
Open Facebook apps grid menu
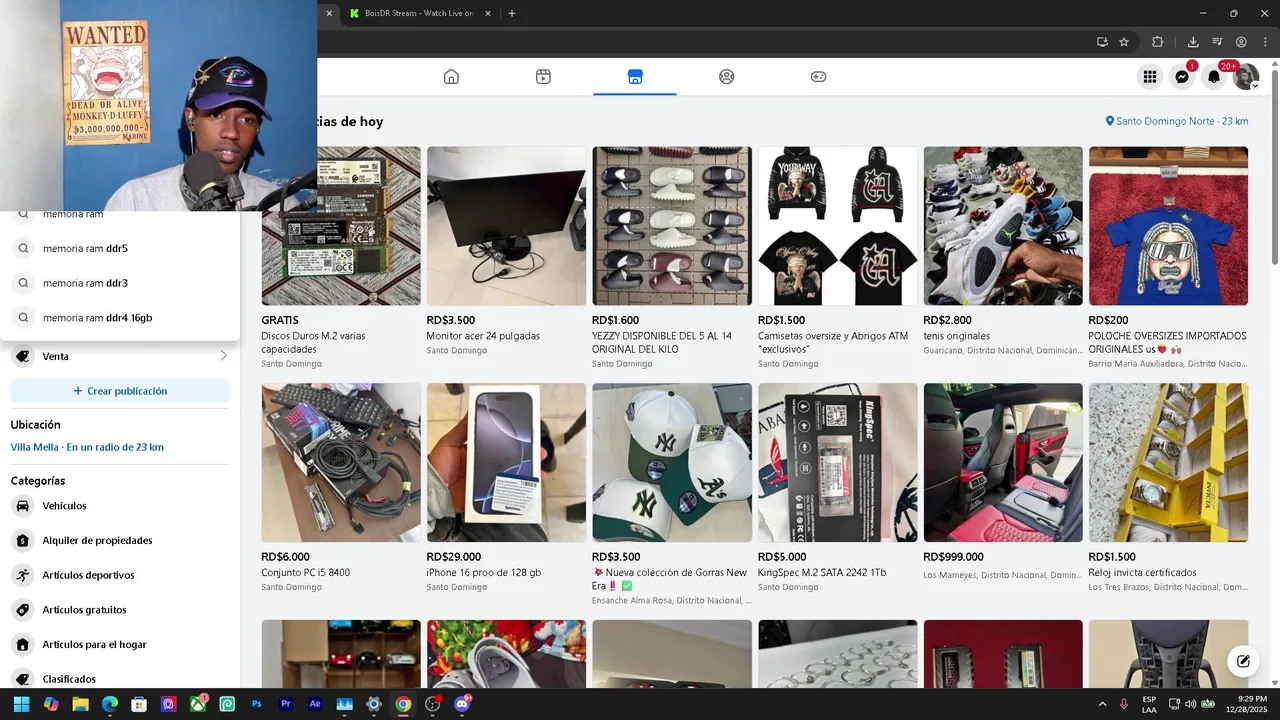[x=1150, y=77]
